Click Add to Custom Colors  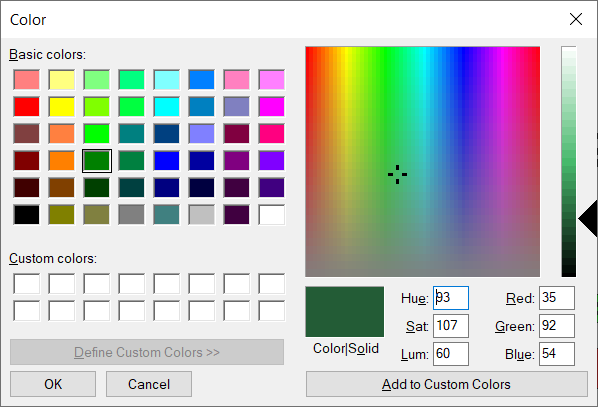click(x=447, y=384)
